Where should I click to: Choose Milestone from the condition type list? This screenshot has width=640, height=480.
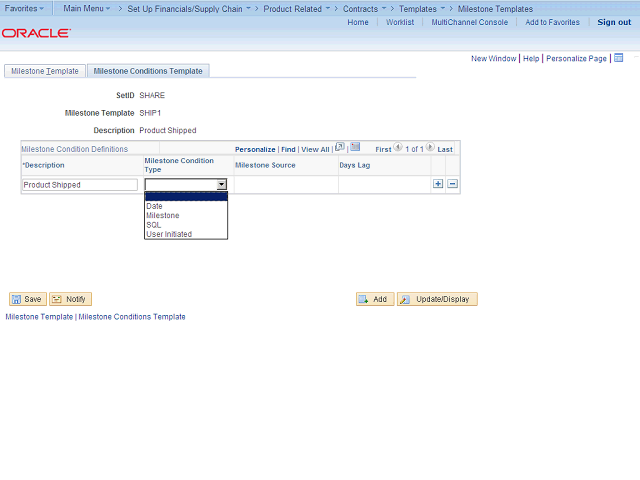click(x=186, y=216)
